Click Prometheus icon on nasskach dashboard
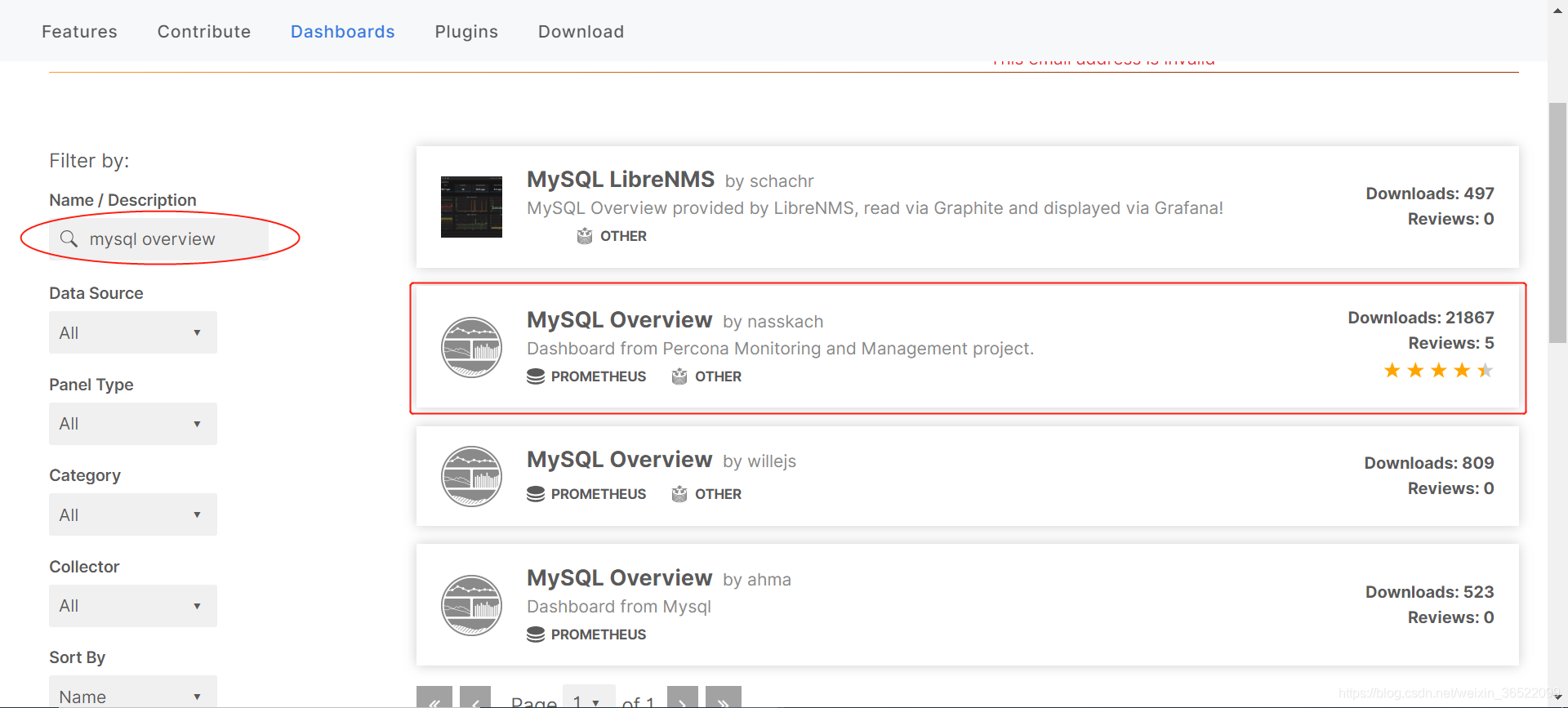The height and width of the screenshot is (708, 1568). [x=536, y=376]
